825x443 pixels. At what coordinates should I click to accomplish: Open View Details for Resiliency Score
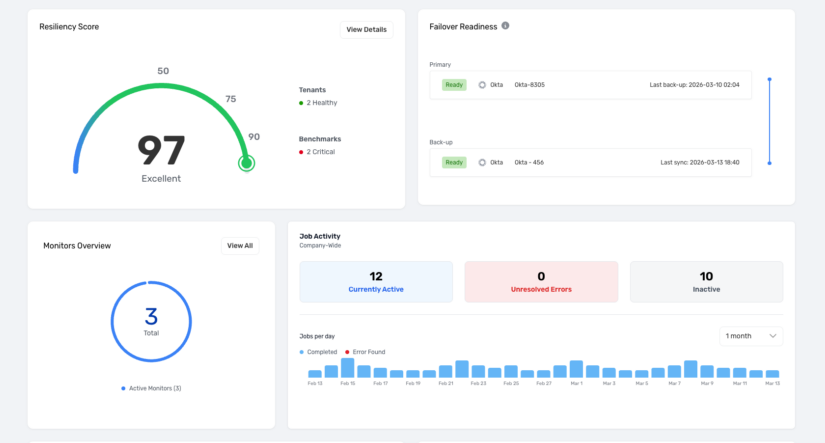point(366,30)
